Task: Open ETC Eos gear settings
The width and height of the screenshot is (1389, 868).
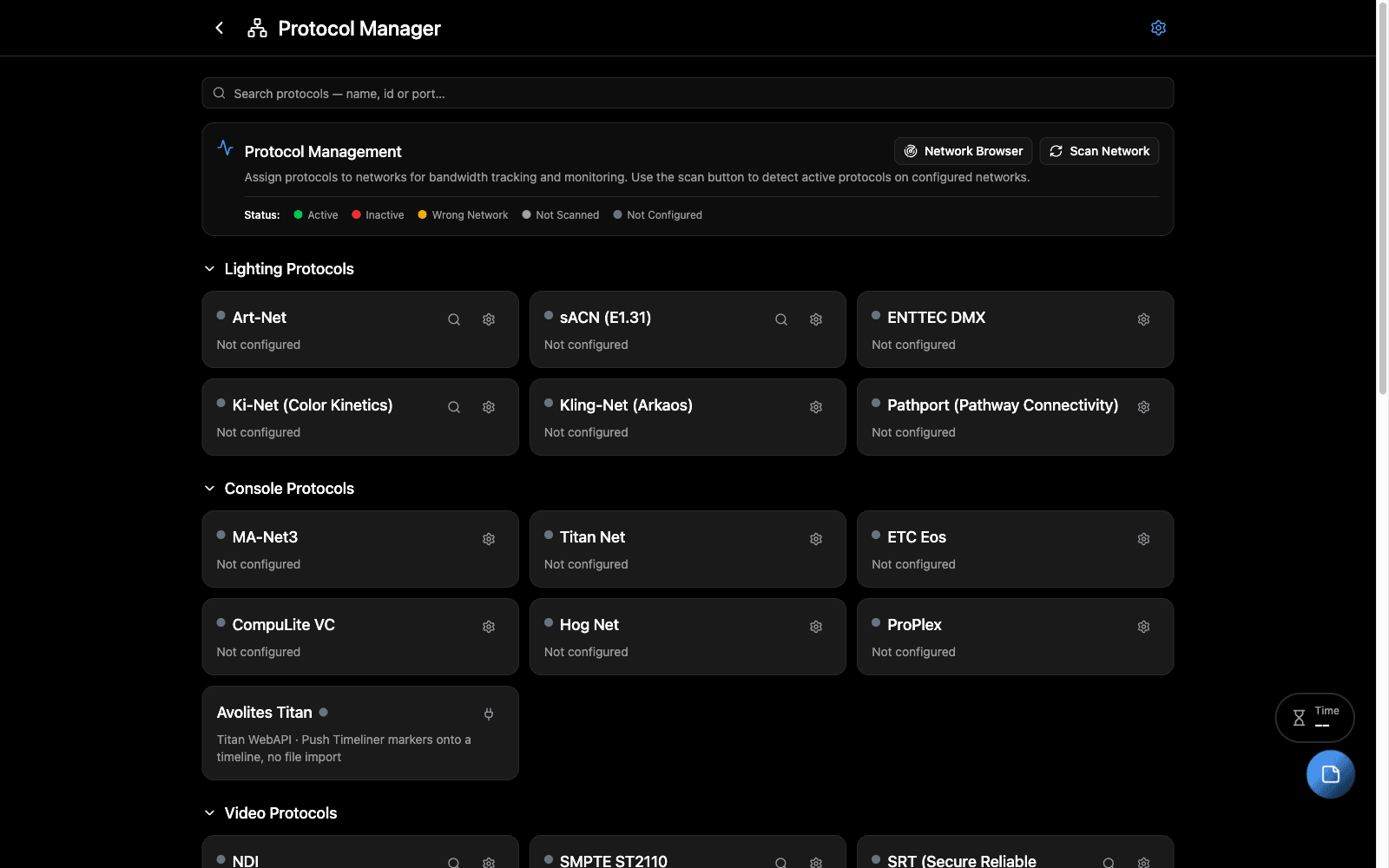Action: pyautogui.click(x=1143, y=539)
